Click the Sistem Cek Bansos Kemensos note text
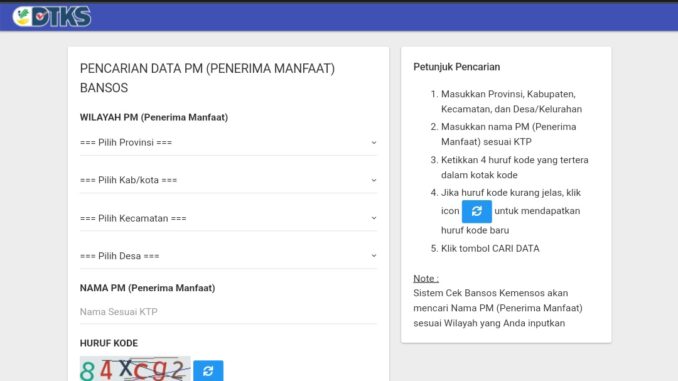This screenshot has width=678, height=381. [x=498, y=308]
